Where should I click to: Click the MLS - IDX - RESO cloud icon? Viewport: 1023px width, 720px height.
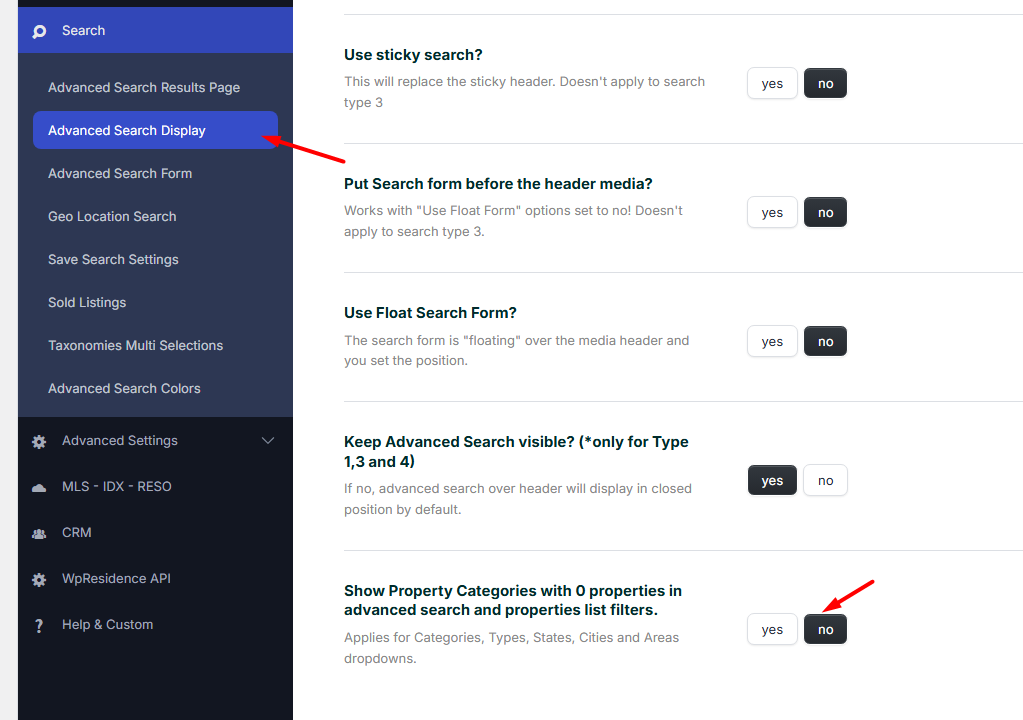coord(39,487)
